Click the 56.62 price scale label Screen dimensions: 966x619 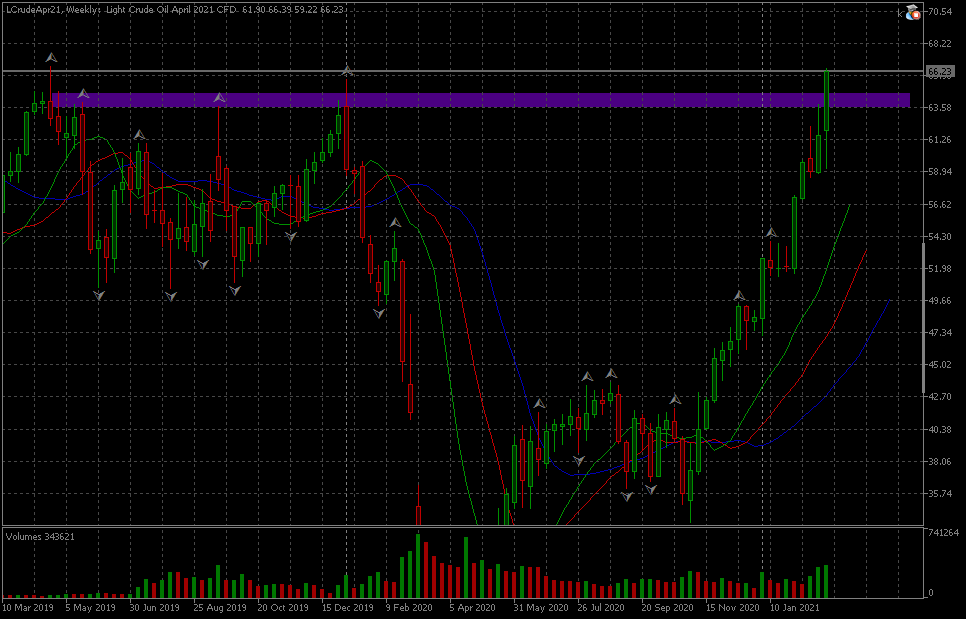point(940,204)
